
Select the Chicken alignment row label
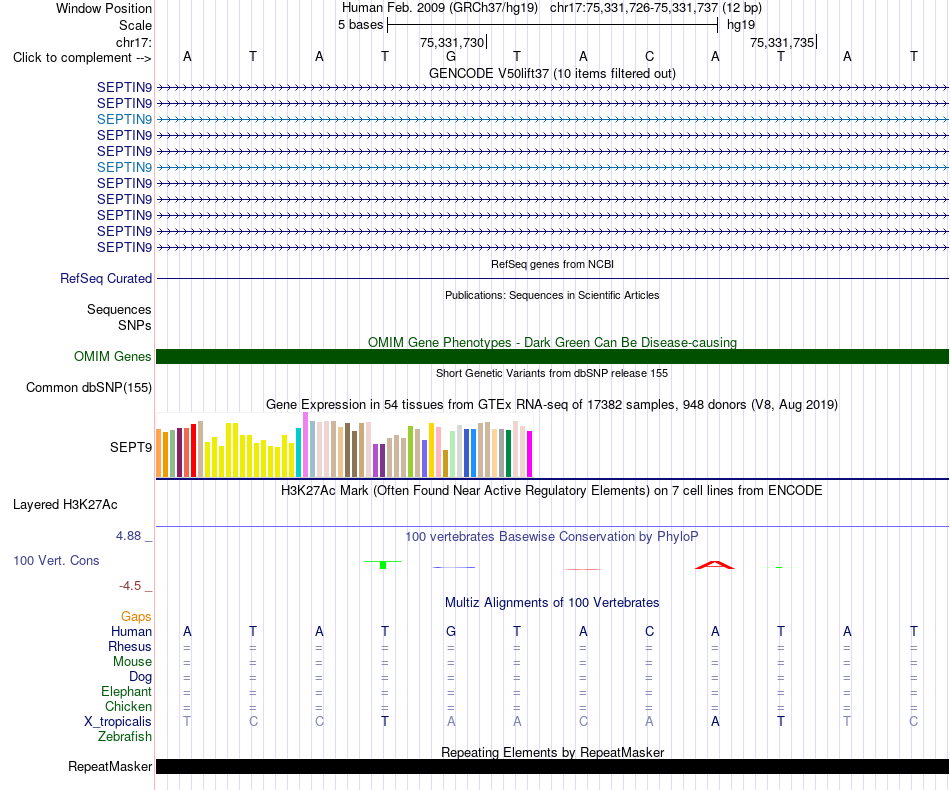(128, 707)
